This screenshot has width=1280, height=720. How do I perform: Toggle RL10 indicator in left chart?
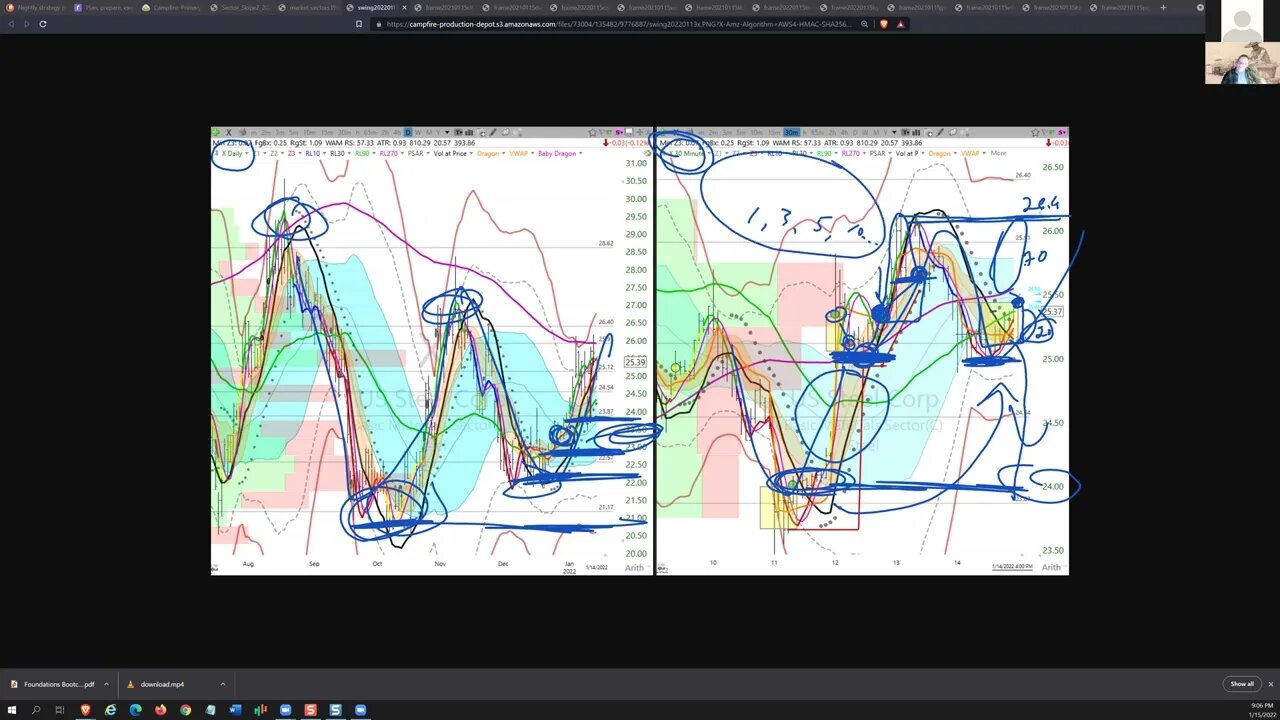[313, 153]
